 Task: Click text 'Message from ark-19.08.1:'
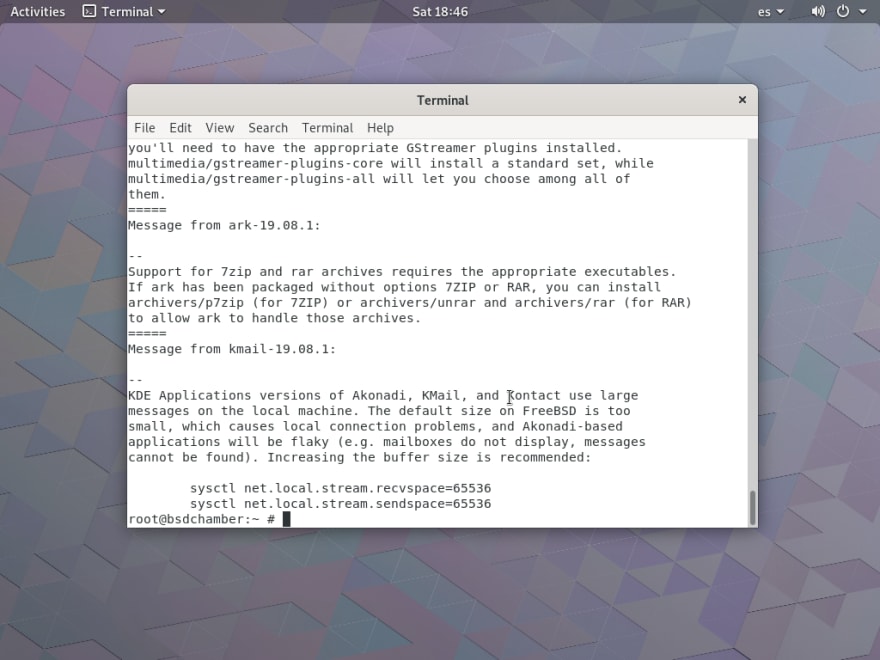pos(224,226)
